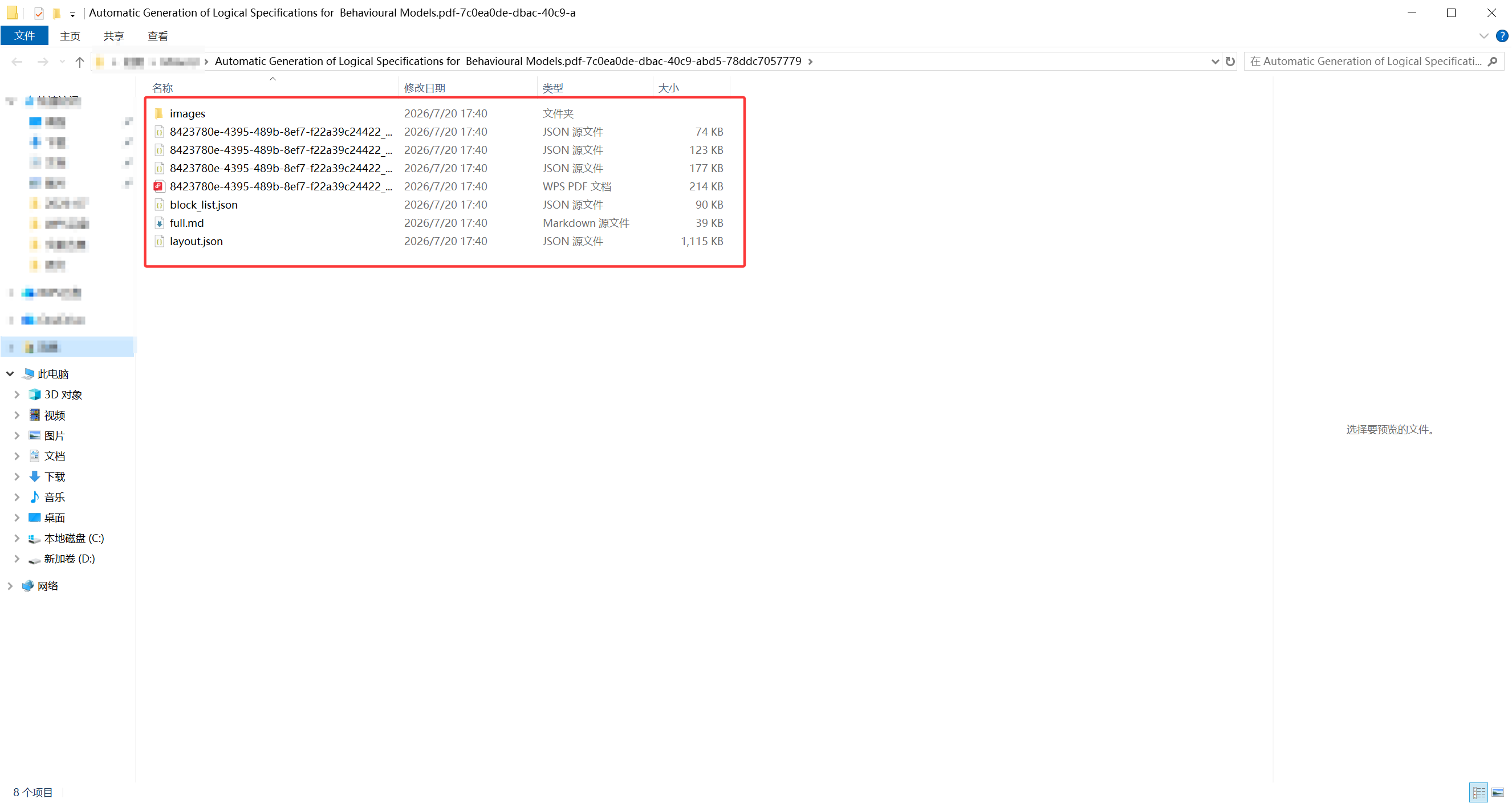Switch to details view layout icon
1512x803 pixels.
[x=1478, y=792]
